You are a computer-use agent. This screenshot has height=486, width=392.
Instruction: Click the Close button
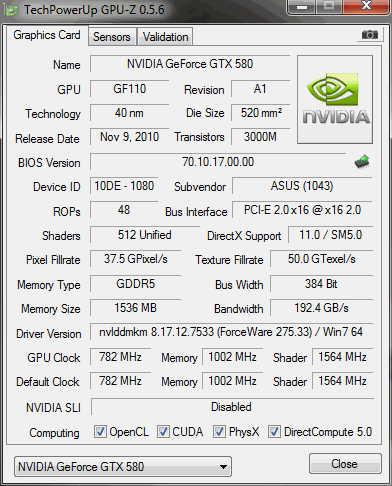click(x=345, y=463)
